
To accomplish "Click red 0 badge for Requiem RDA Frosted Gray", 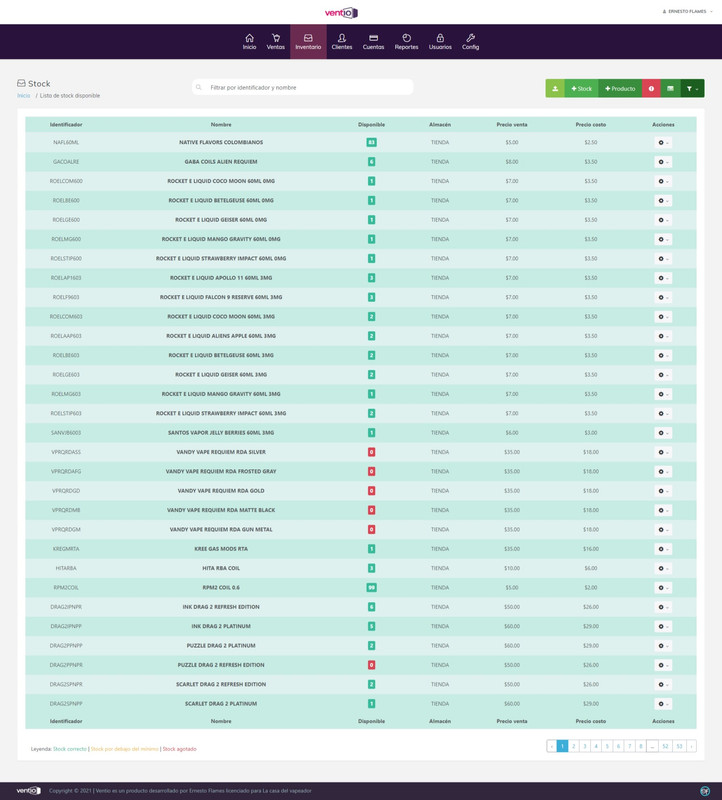I will pyautogui.click(x=371, y=471).
